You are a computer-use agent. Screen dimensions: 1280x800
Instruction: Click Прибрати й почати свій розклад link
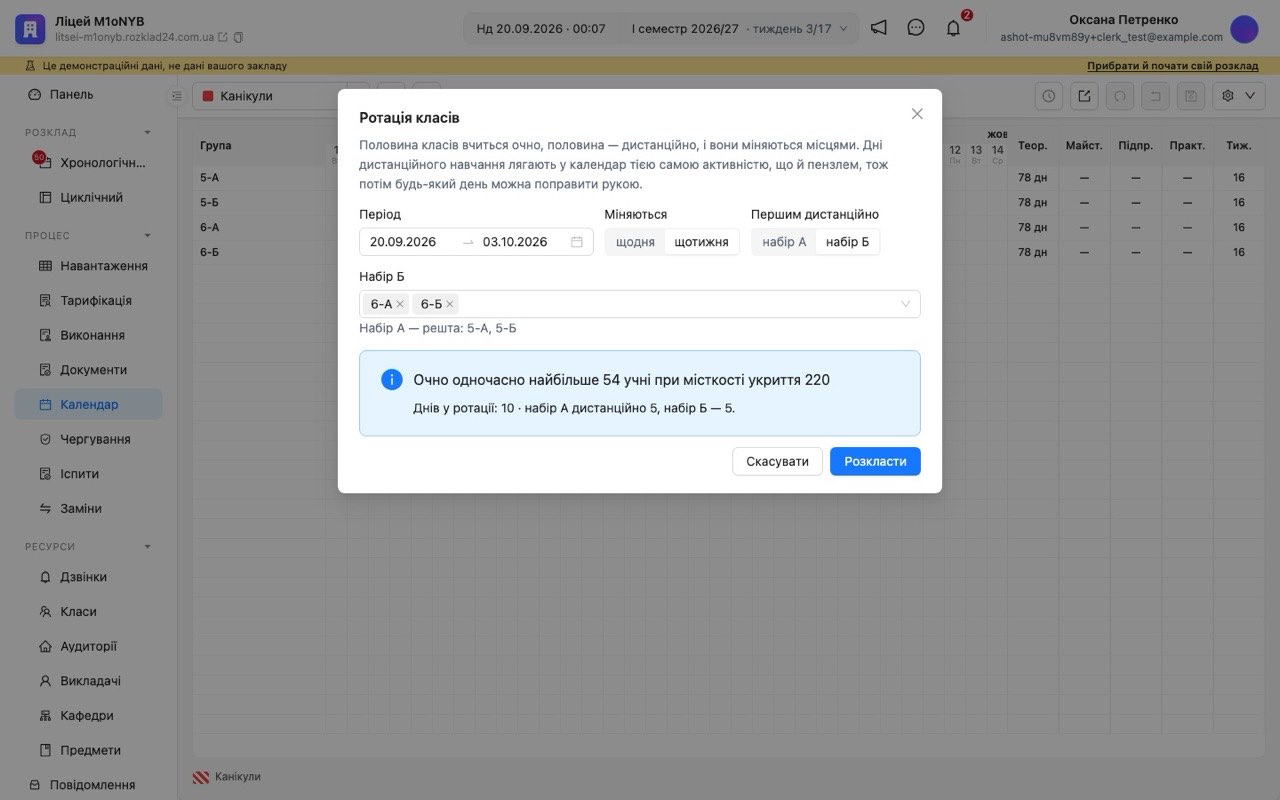point(1173,66)
